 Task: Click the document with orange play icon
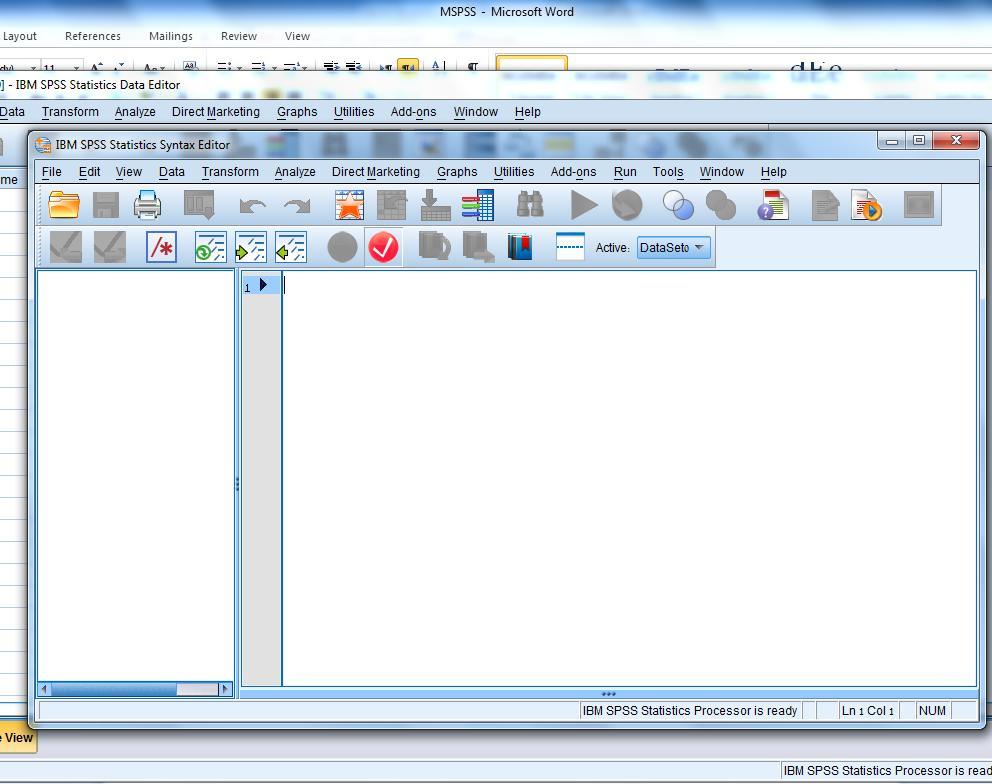tap(866, 205)
